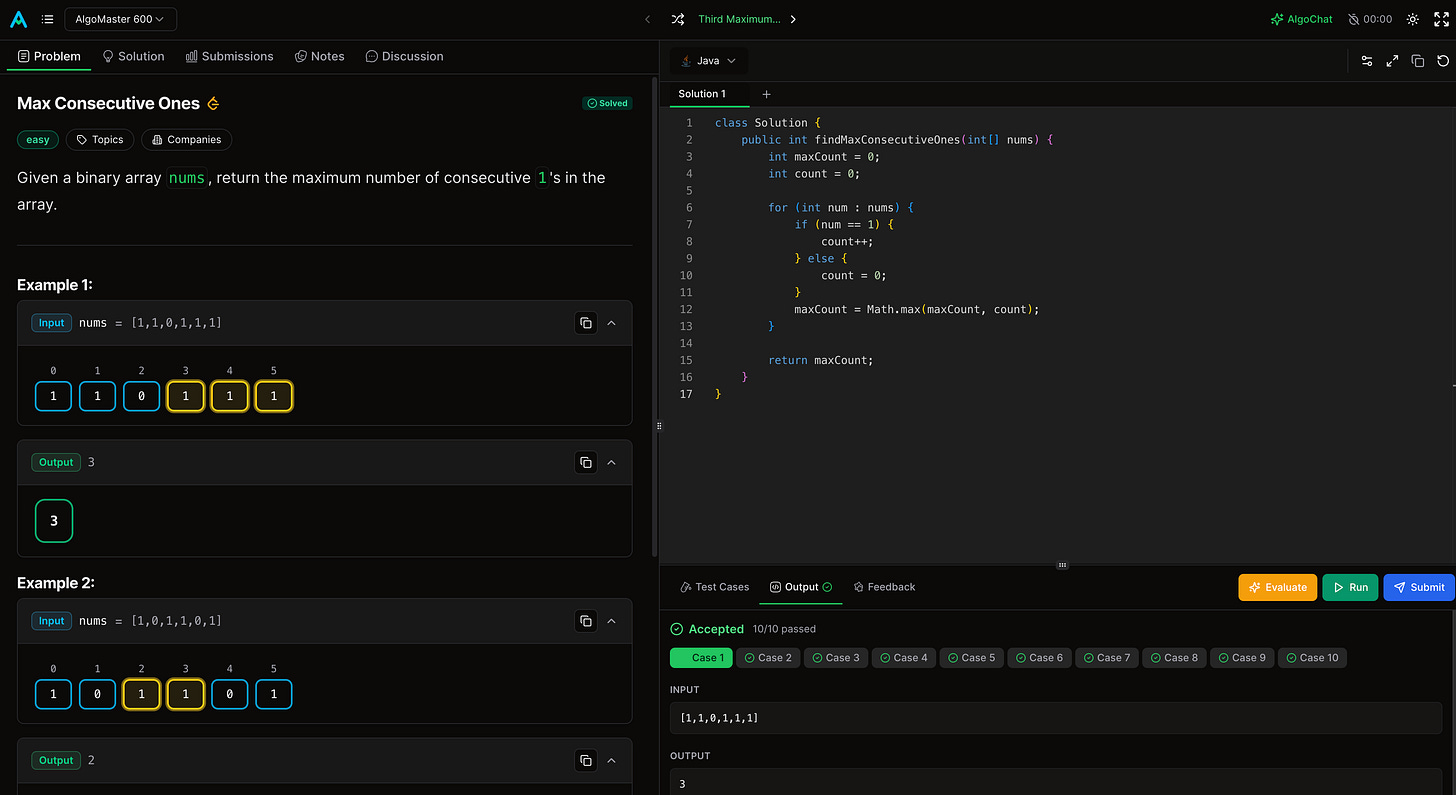Select Case 1 result

(x=701, y=658)
